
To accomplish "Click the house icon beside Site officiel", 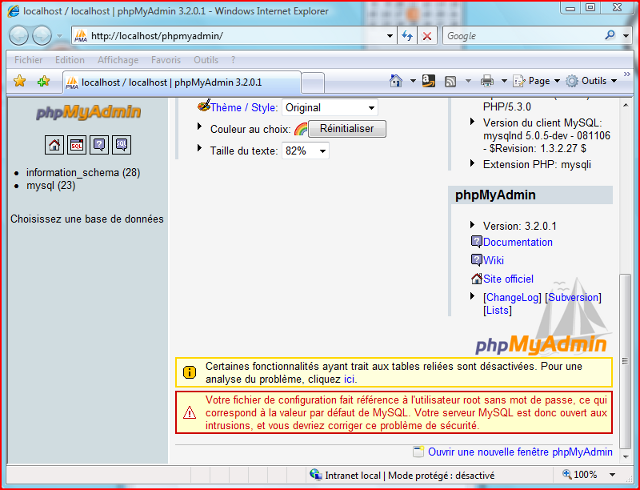I will [x=476, y=278].
